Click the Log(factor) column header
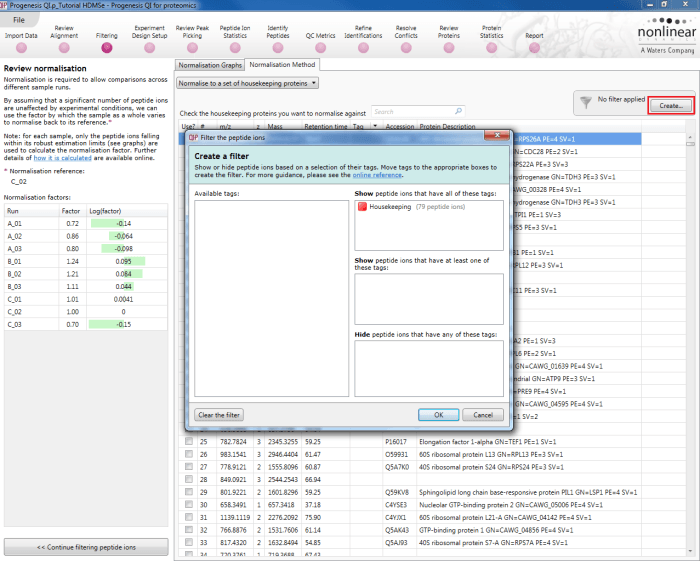 (x=127, y=211)
